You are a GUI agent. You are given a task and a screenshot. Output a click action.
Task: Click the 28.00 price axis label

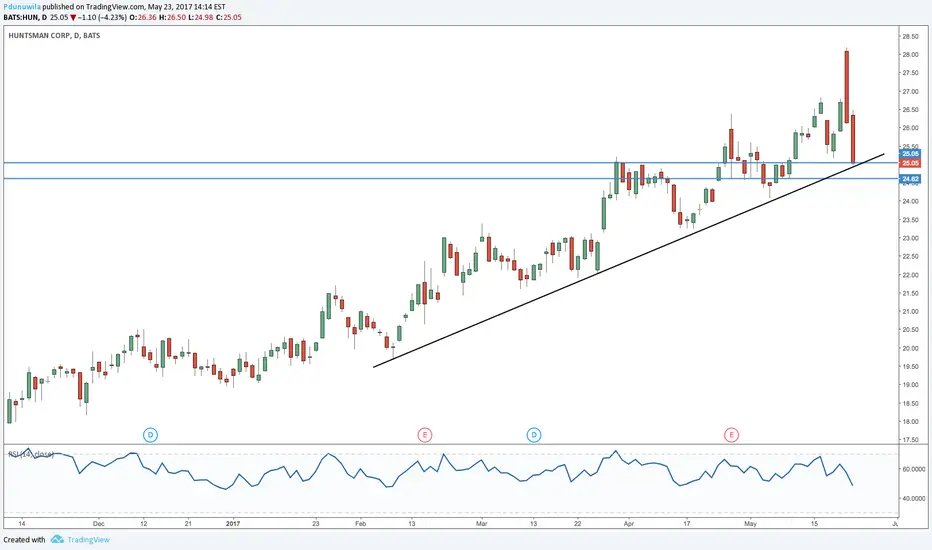point(910,55)
